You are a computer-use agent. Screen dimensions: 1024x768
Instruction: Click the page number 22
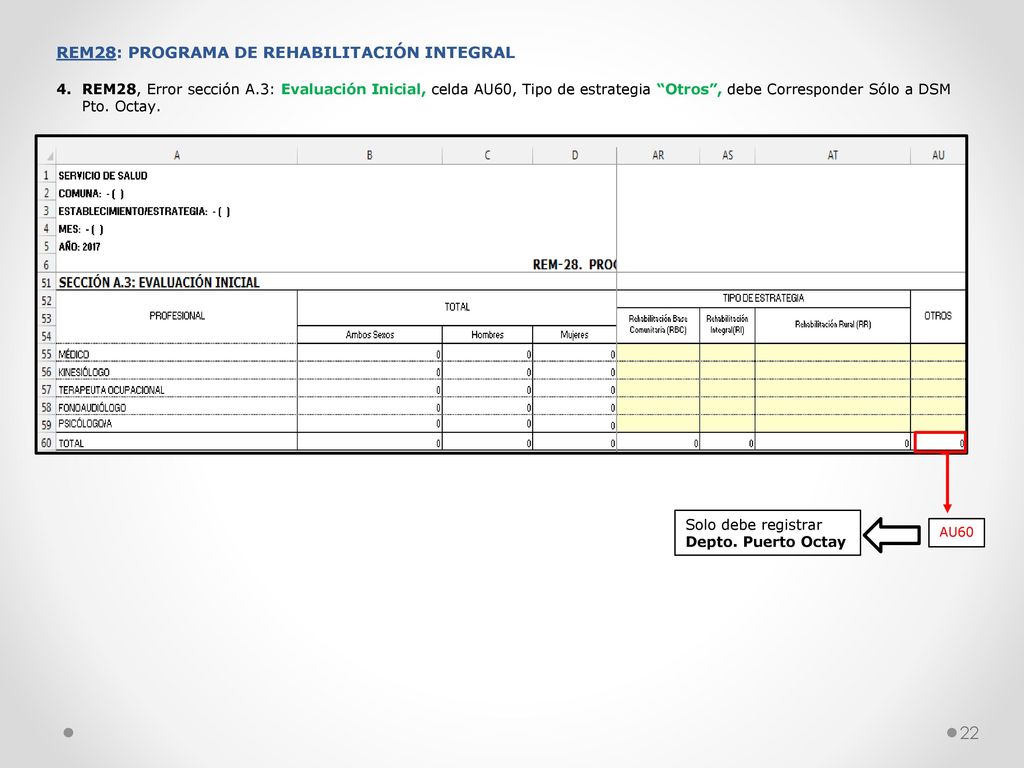[969, 733]
